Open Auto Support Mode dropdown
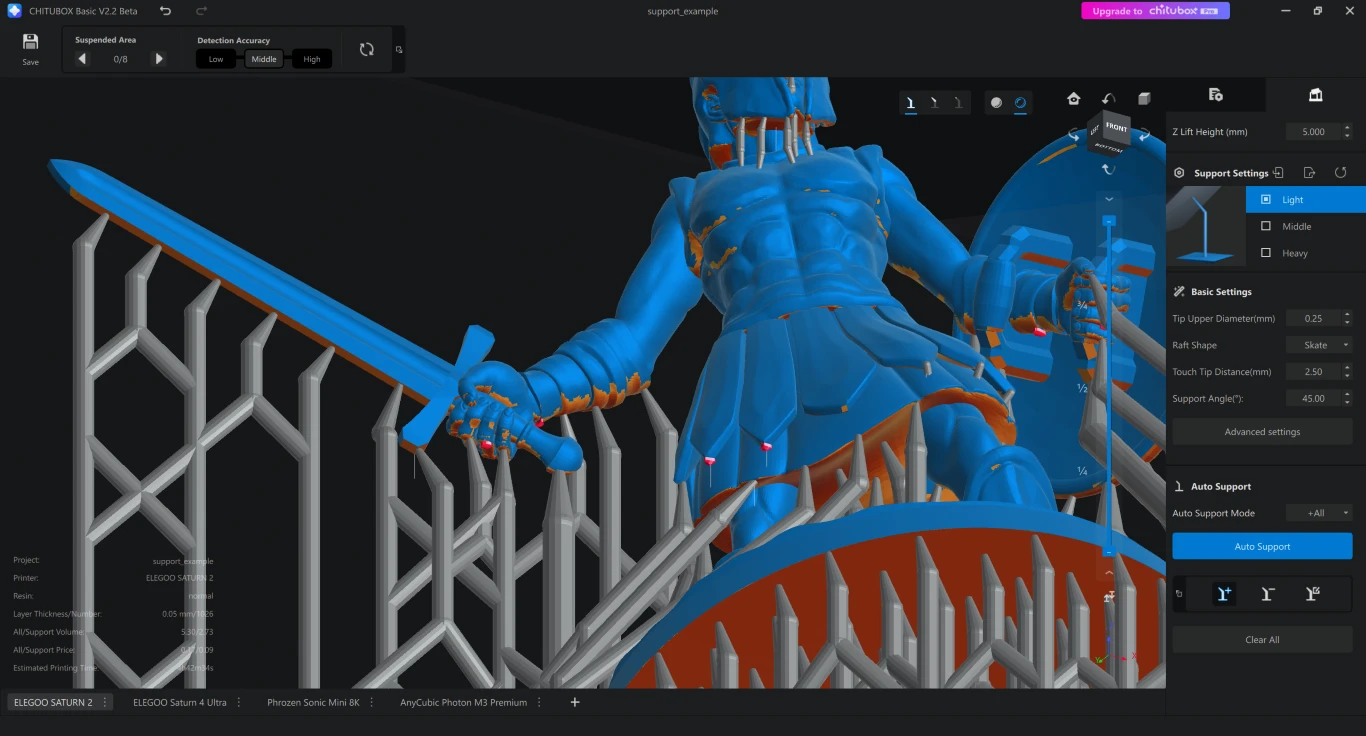The image size is (1366, 736). click(1319, 513)
